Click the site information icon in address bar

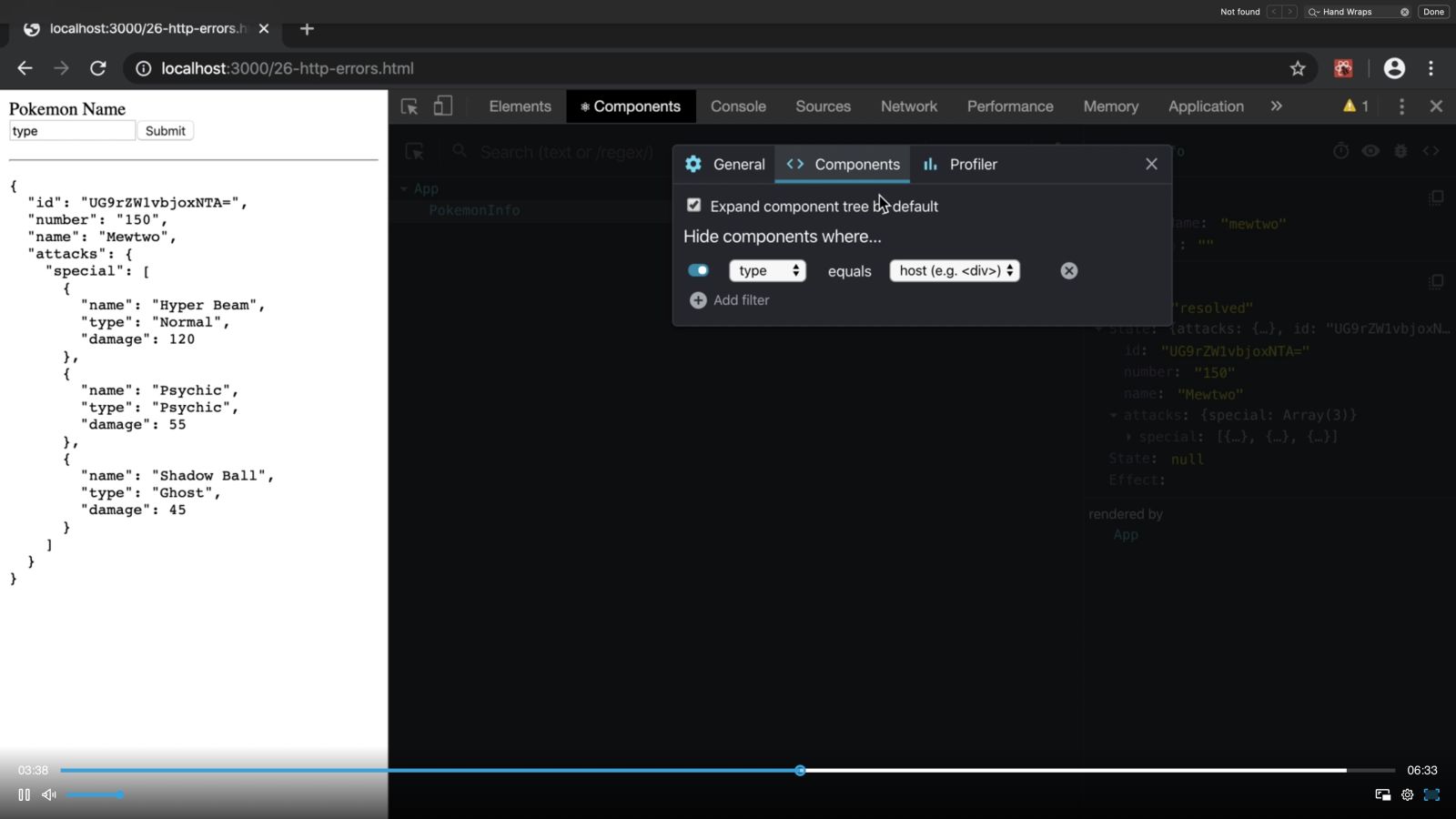tap(143, 68)
